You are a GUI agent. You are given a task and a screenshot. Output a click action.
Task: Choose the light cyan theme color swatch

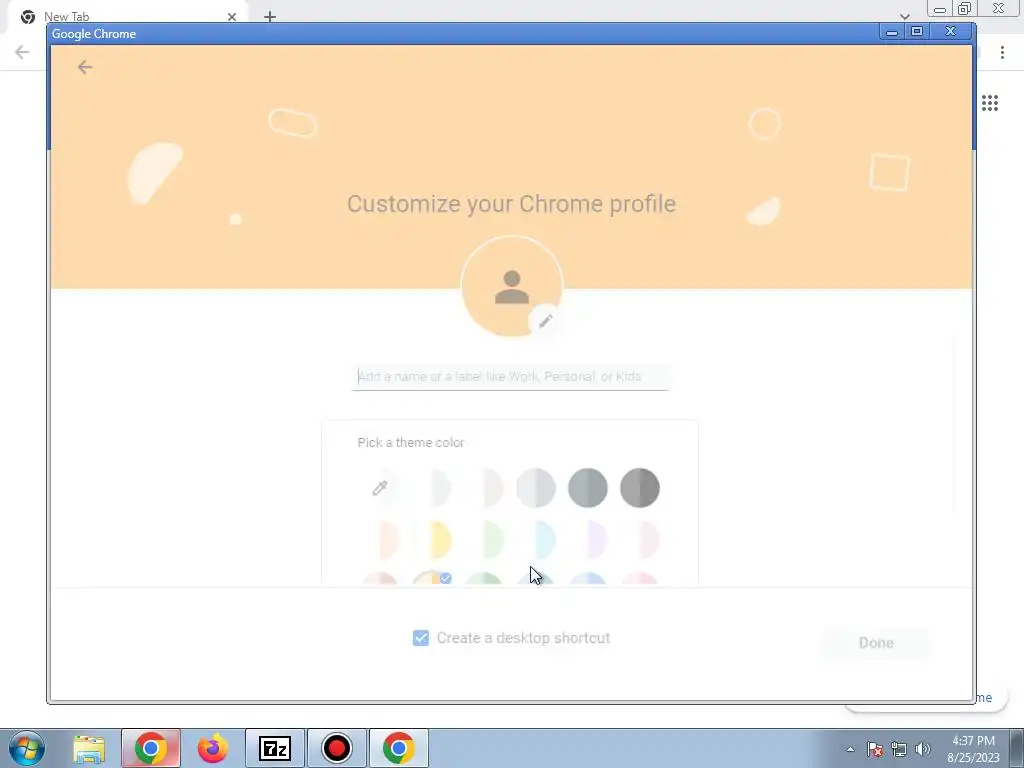(x=536, y=540)
